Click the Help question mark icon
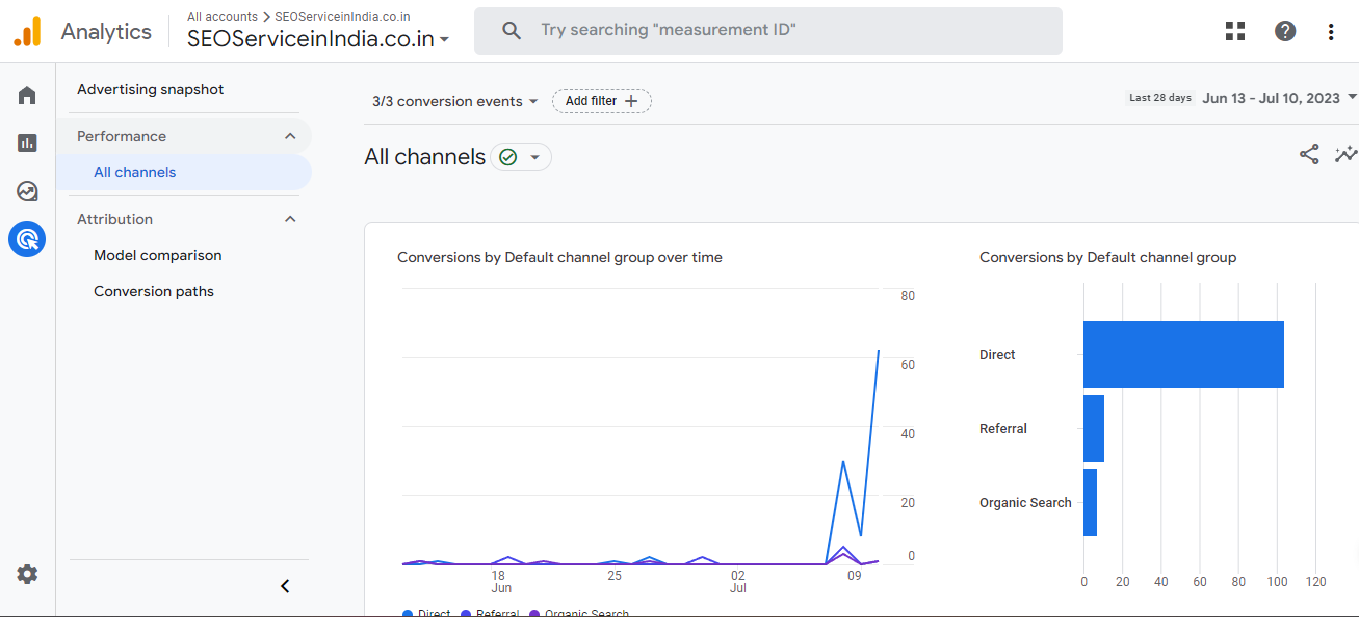The width and height of the screenshot is (1359, 617). click(x=1285, y=31)
